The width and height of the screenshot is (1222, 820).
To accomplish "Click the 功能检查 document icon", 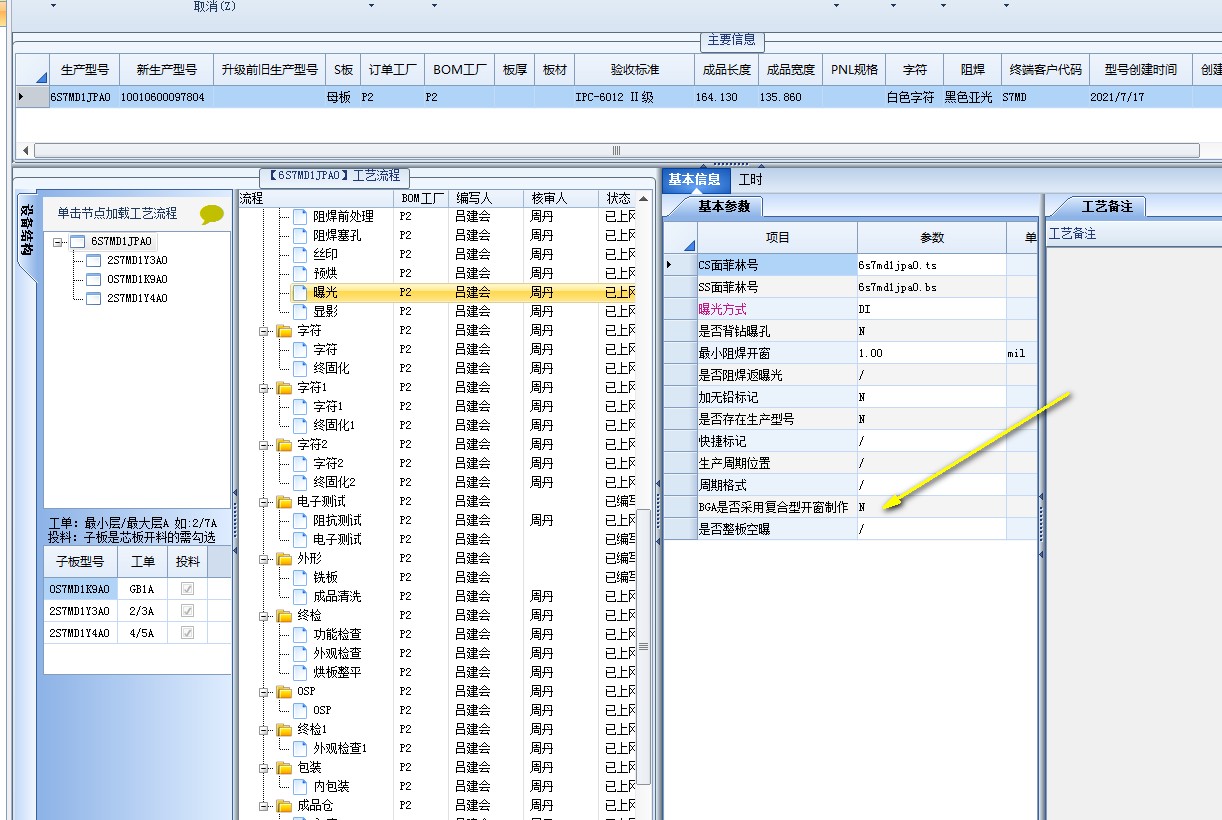I will tap(300, 635).
